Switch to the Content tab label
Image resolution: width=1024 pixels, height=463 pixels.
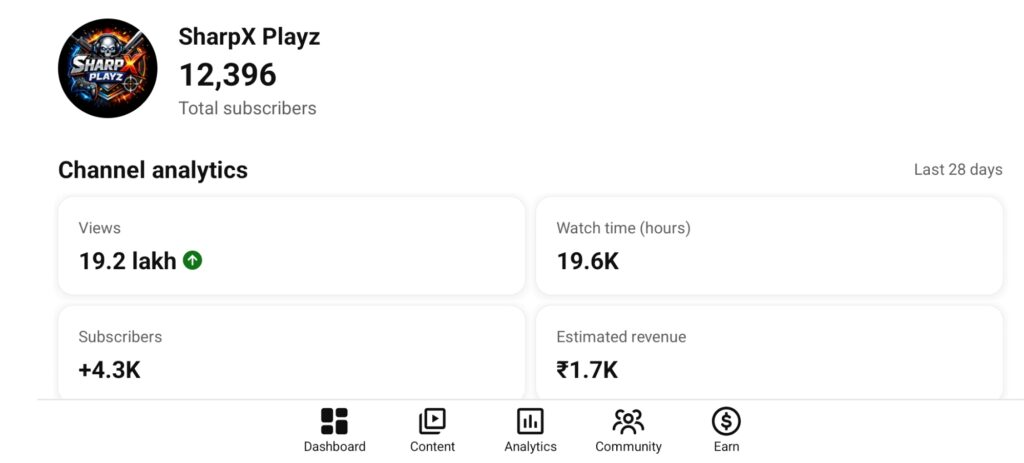point(432,447)
